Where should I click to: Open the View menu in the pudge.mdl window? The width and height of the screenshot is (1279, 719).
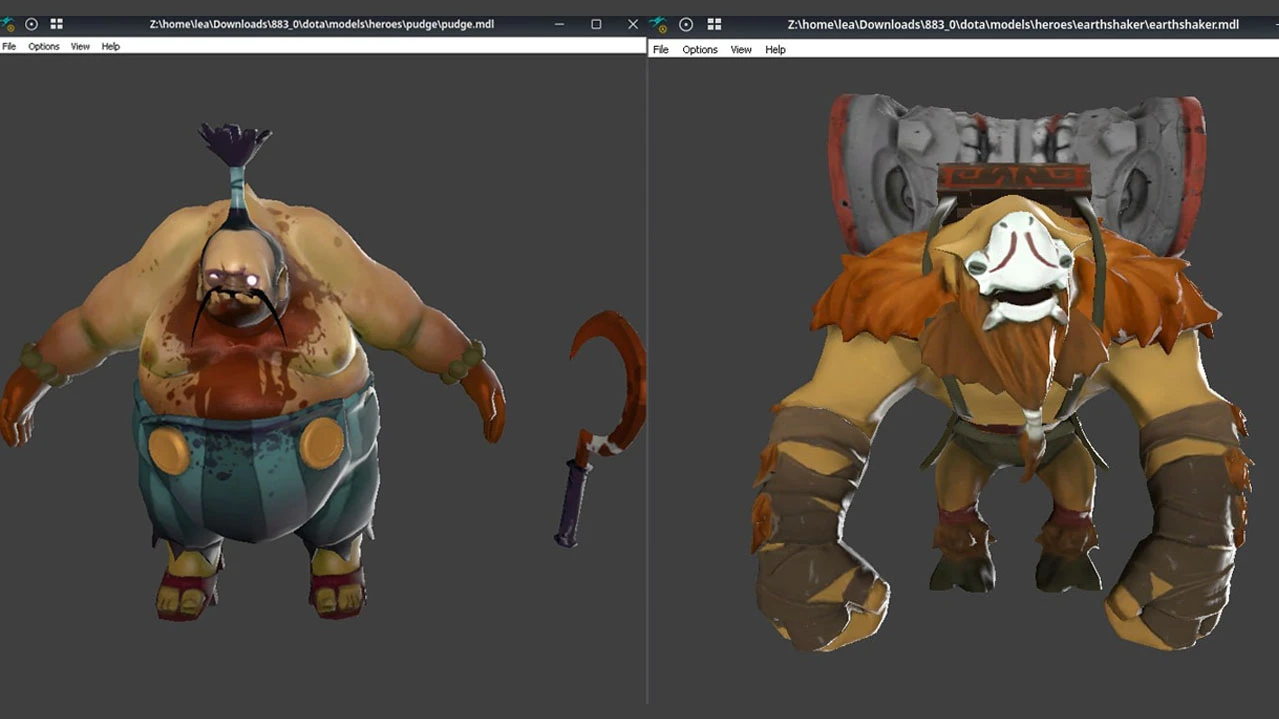coord(80,46)
